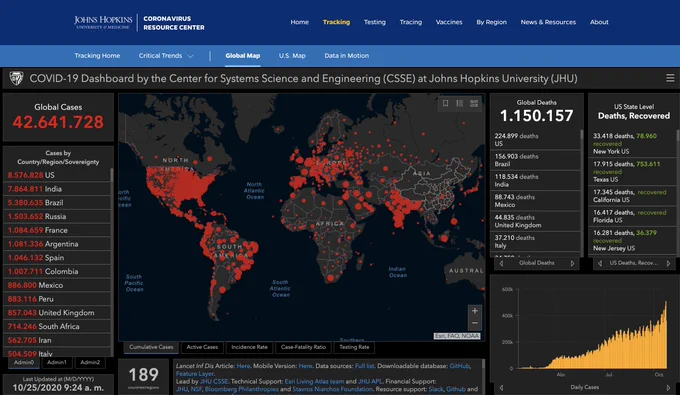Viewport: 680px width, 395px height.
Task: Select France row in cases list
Action: pyautogui.click(x=57, y=230)
